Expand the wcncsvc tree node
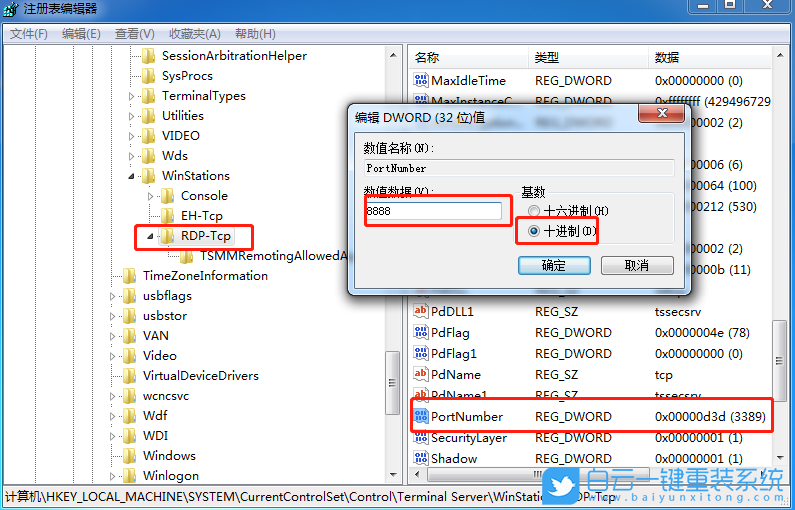Viewport: 795px width, 510px height. tap(113, 396)
